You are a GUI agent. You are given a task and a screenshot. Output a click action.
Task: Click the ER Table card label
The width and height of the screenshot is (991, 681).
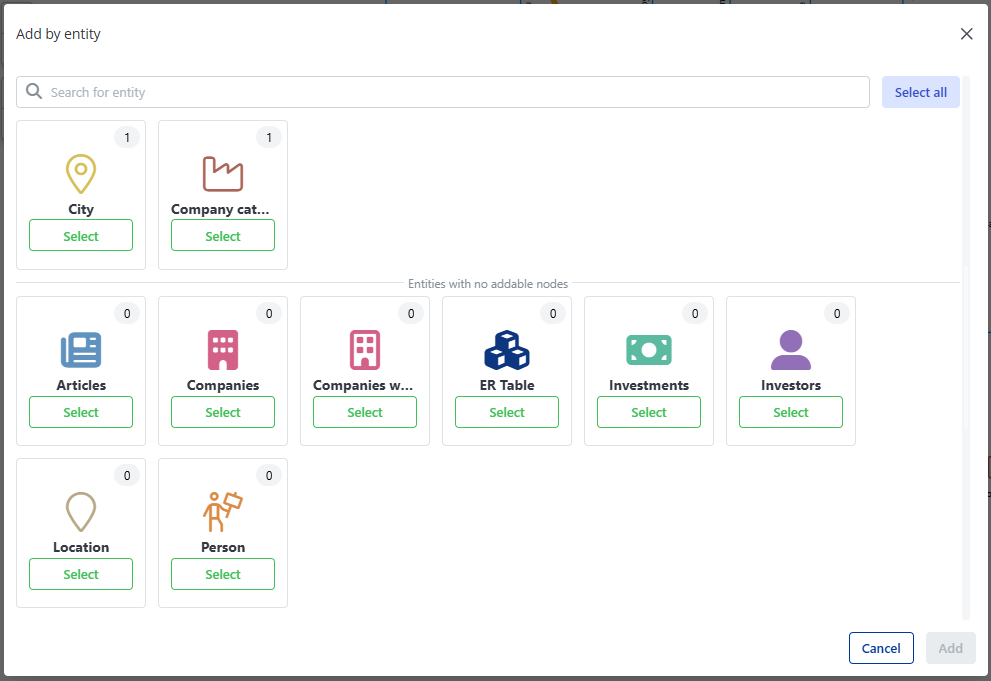507,385
